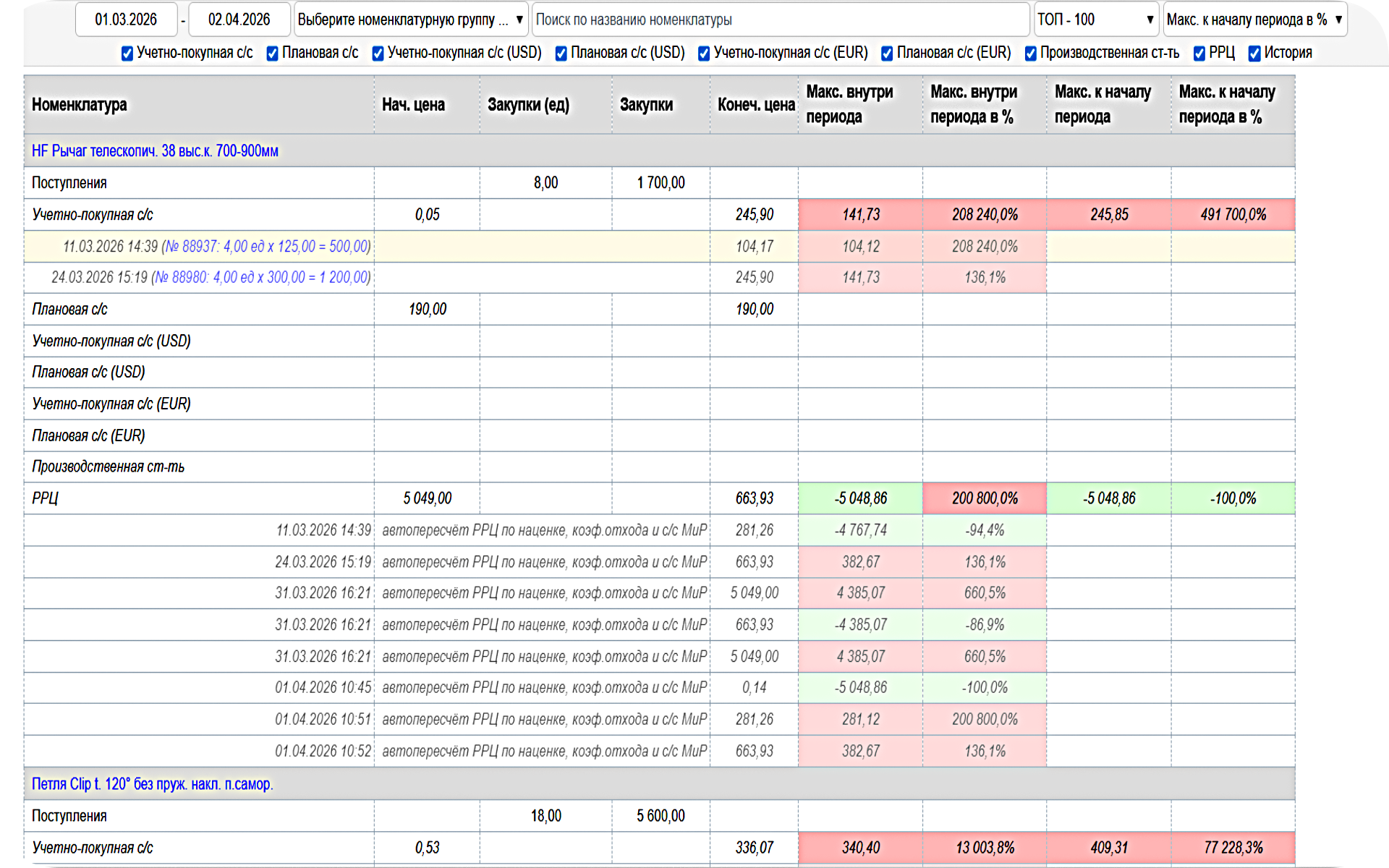Uncheck the РРЦ checkbox
1389x868 pixels.
[x=1199, y=54]
